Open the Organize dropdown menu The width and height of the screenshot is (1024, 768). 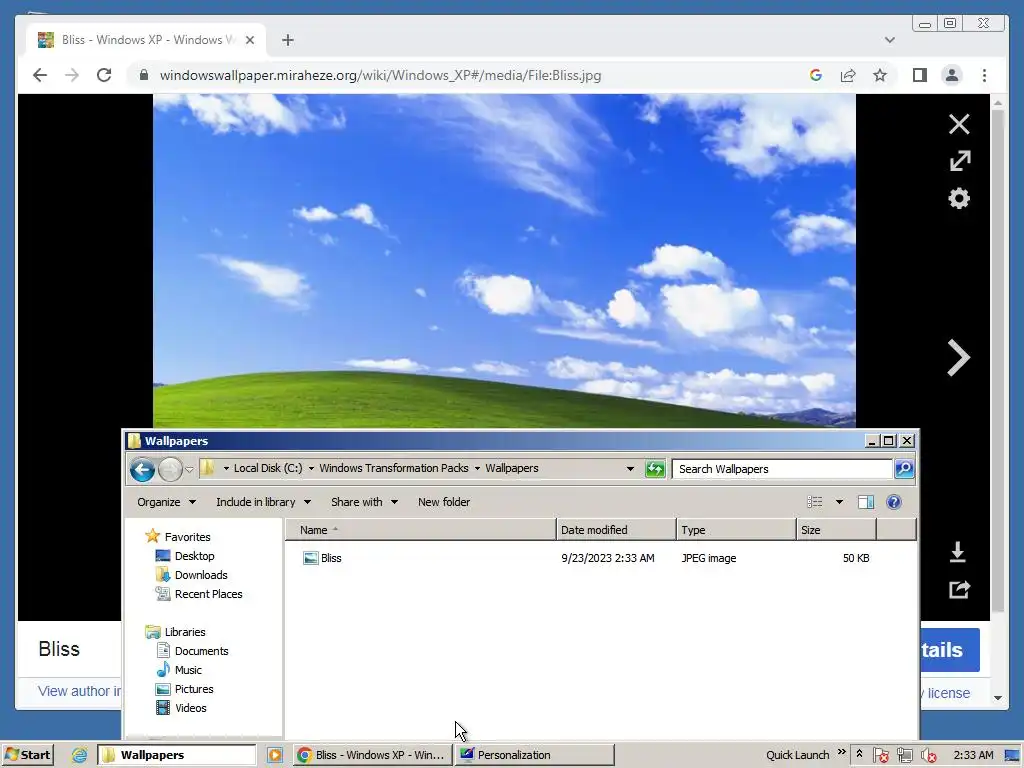coord(166,502)
